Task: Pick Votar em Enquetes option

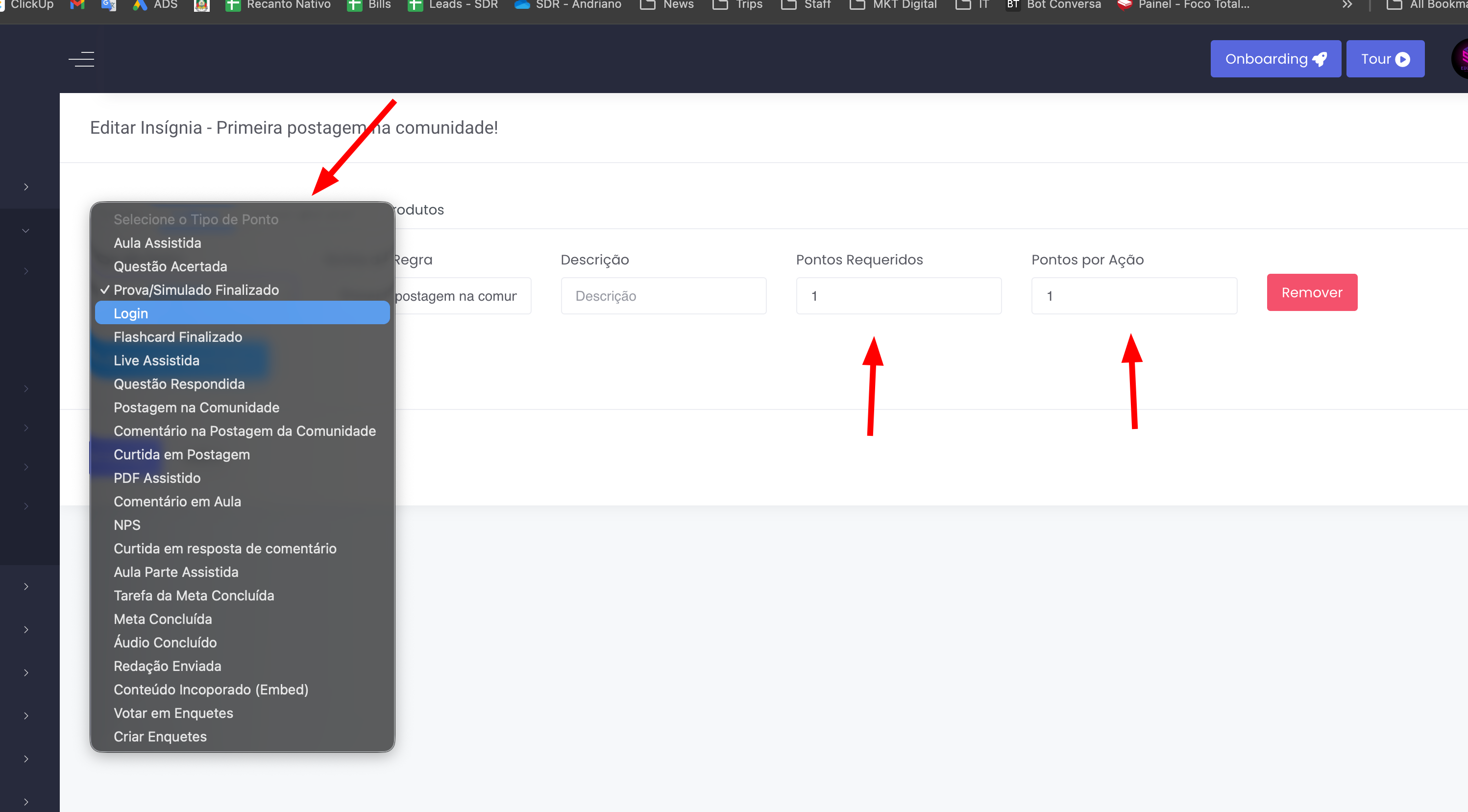Action: [173, 713]
